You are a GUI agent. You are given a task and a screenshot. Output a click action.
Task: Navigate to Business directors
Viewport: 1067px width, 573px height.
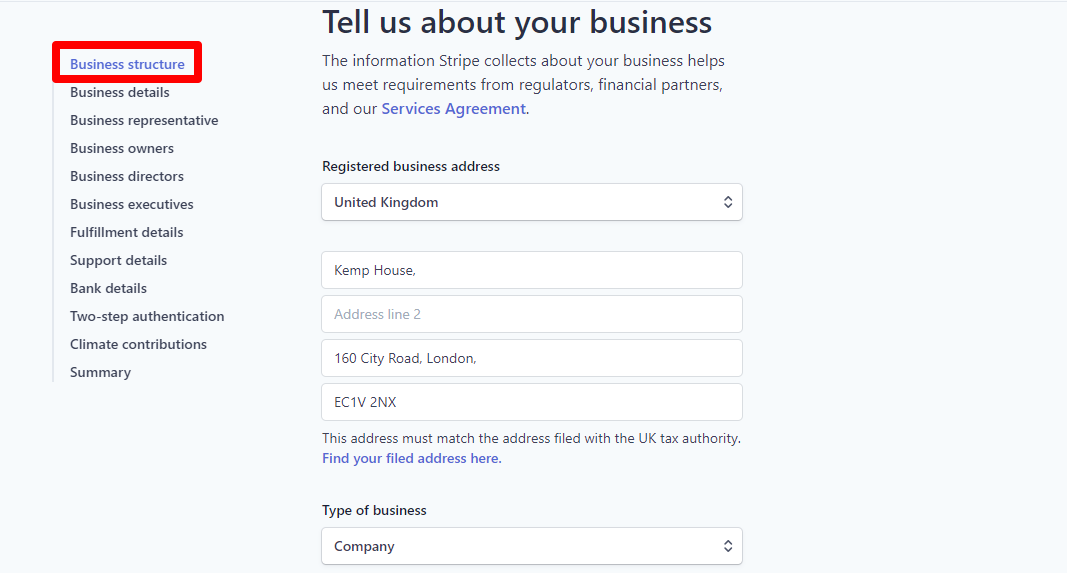127,176
